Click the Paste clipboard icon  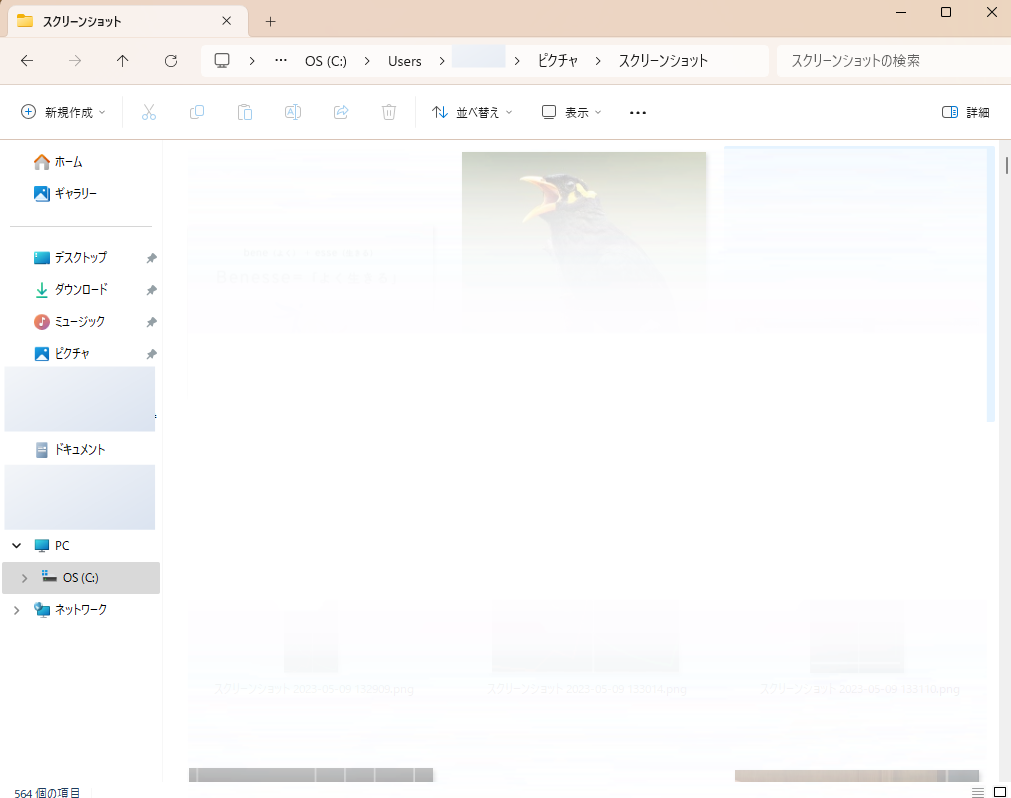pyautogui.click(x=245, y=113)
